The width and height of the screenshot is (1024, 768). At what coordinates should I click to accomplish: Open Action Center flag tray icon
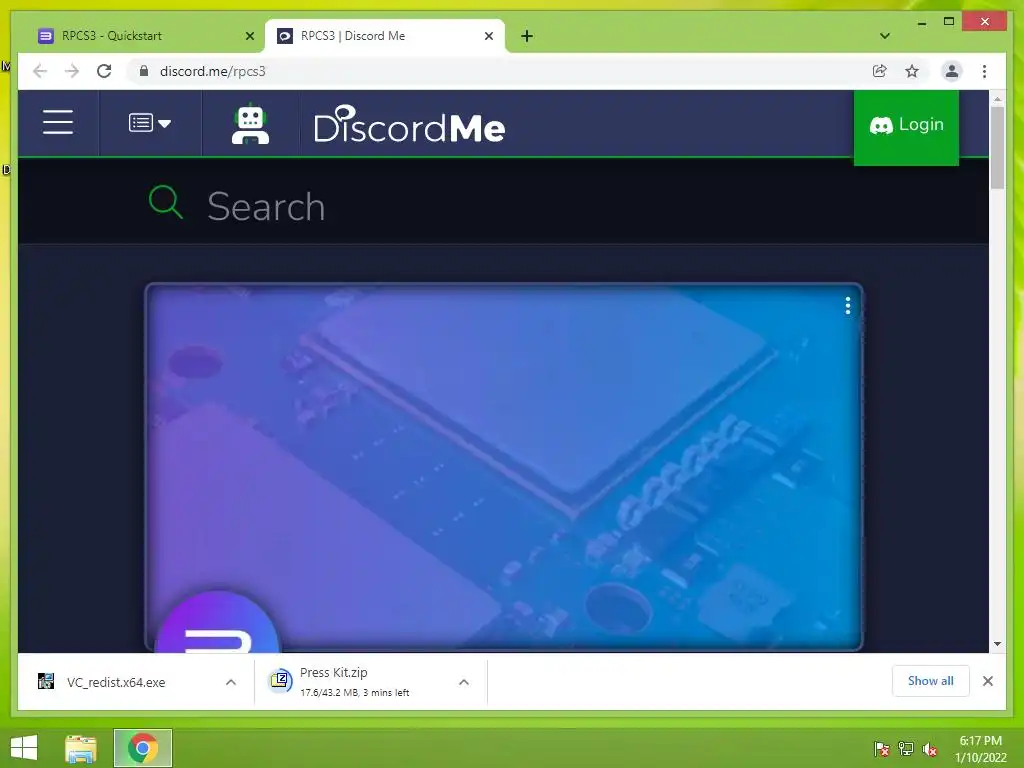[x=881, y=749]
